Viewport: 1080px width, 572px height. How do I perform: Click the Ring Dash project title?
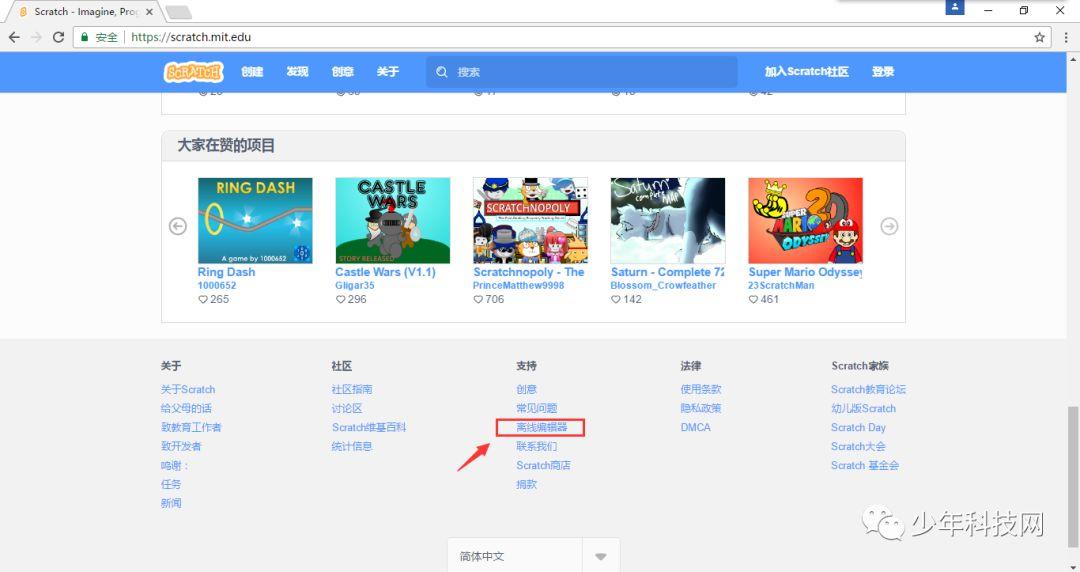[x=227, y=272]
